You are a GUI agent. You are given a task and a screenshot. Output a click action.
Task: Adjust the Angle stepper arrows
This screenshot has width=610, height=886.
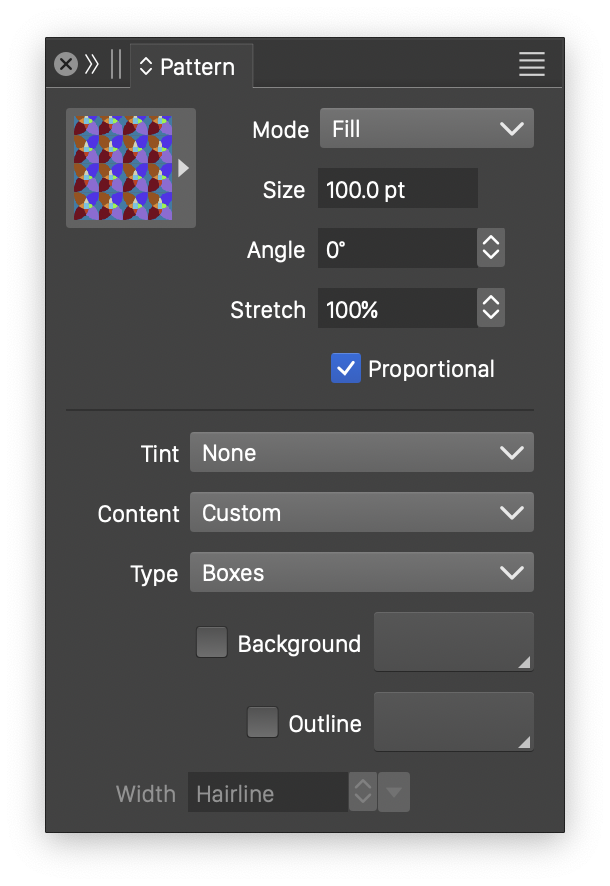490,249
